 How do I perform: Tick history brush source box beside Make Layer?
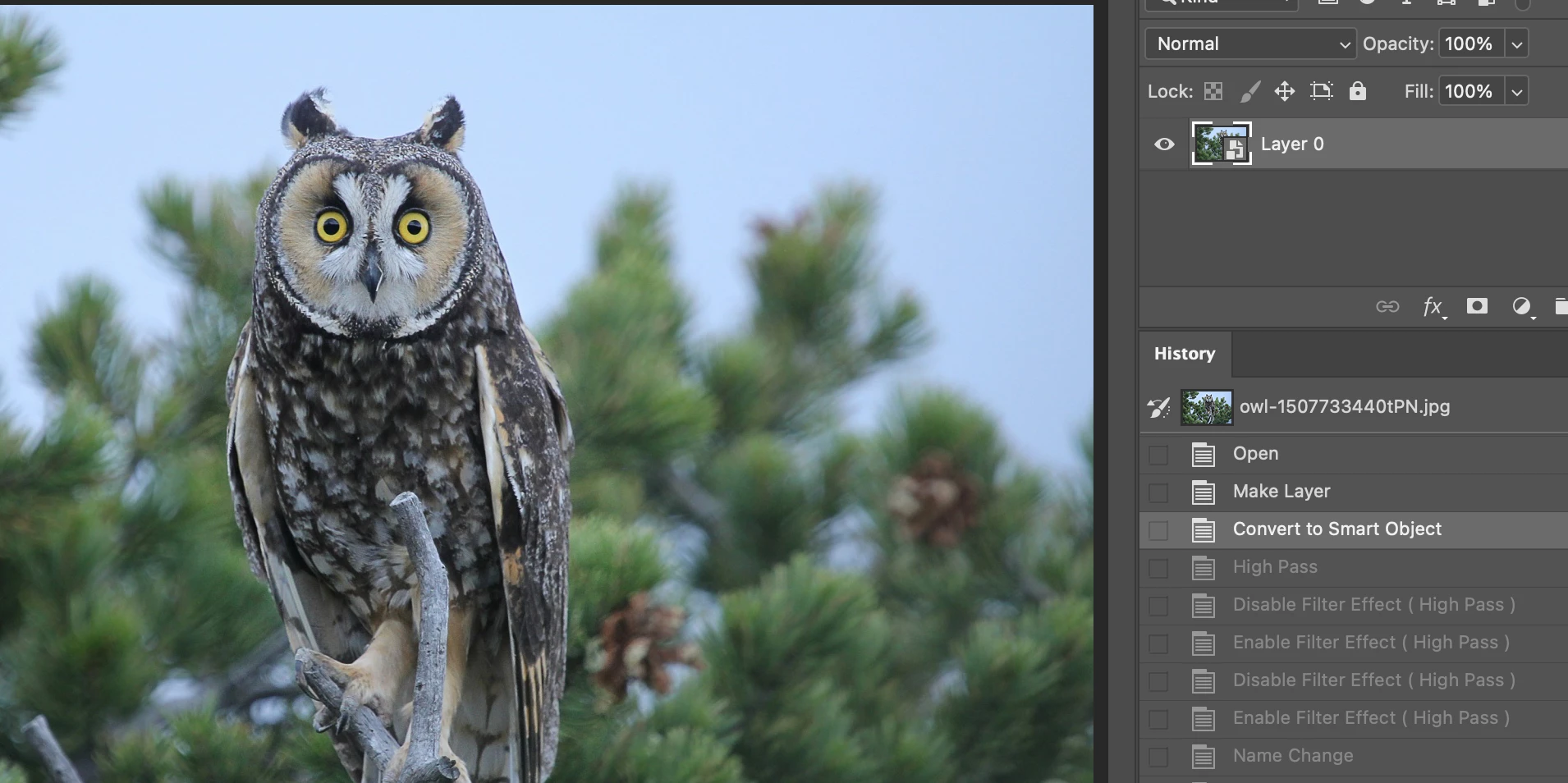(1158, 492)
